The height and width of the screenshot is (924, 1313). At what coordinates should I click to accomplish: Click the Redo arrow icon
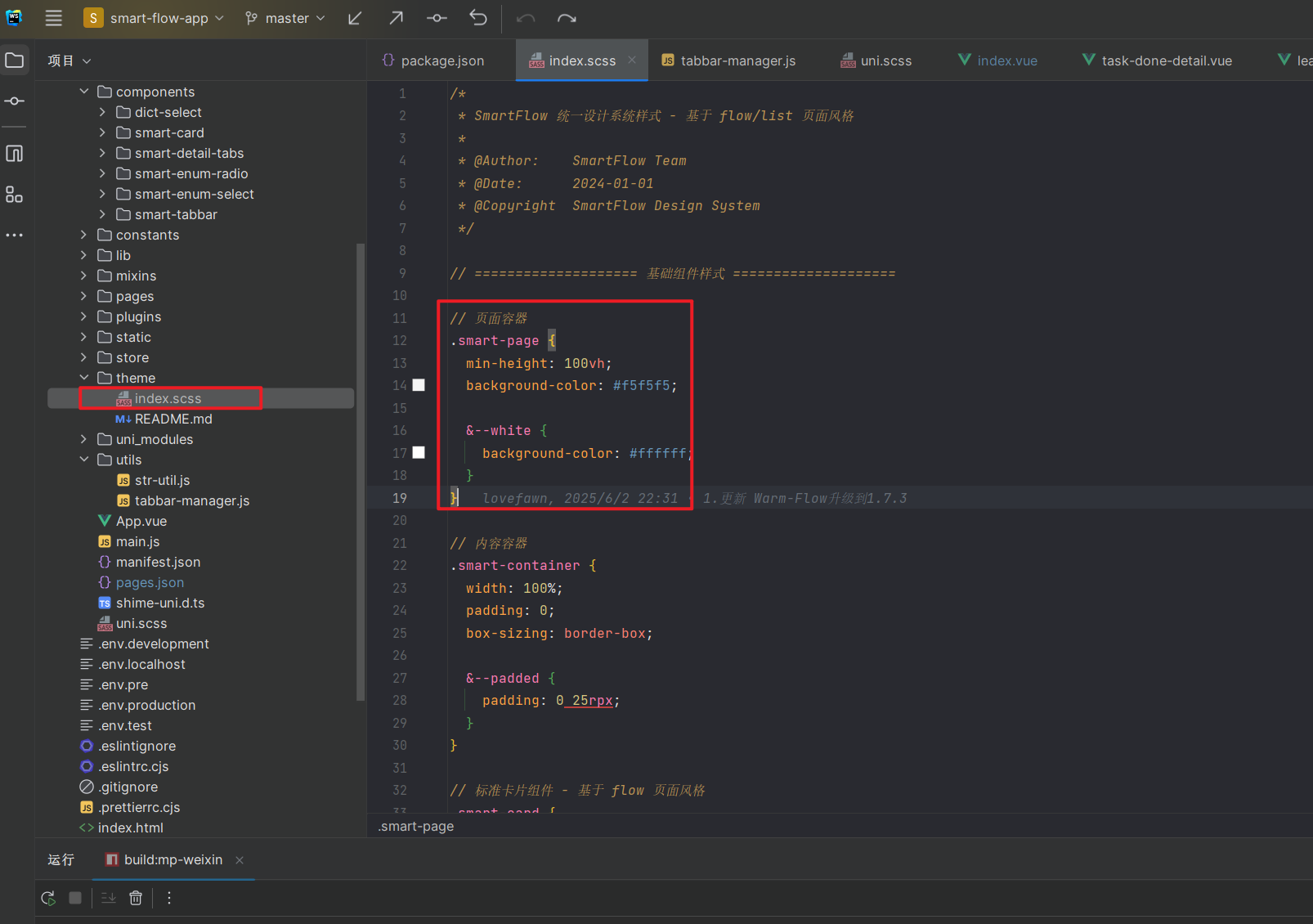pos(567,18)
